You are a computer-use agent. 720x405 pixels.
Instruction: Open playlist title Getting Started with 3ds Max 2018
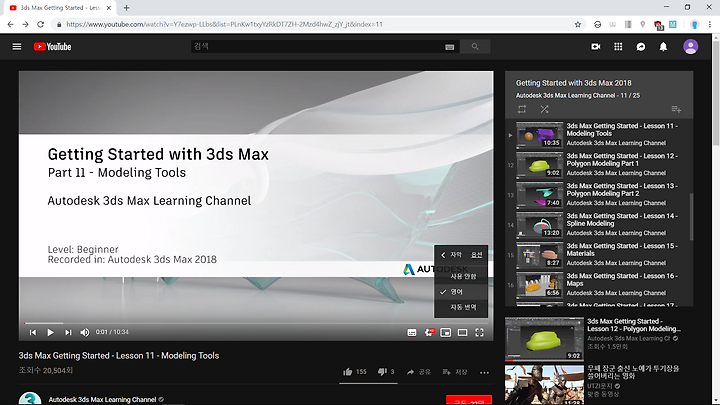(574, 83)
